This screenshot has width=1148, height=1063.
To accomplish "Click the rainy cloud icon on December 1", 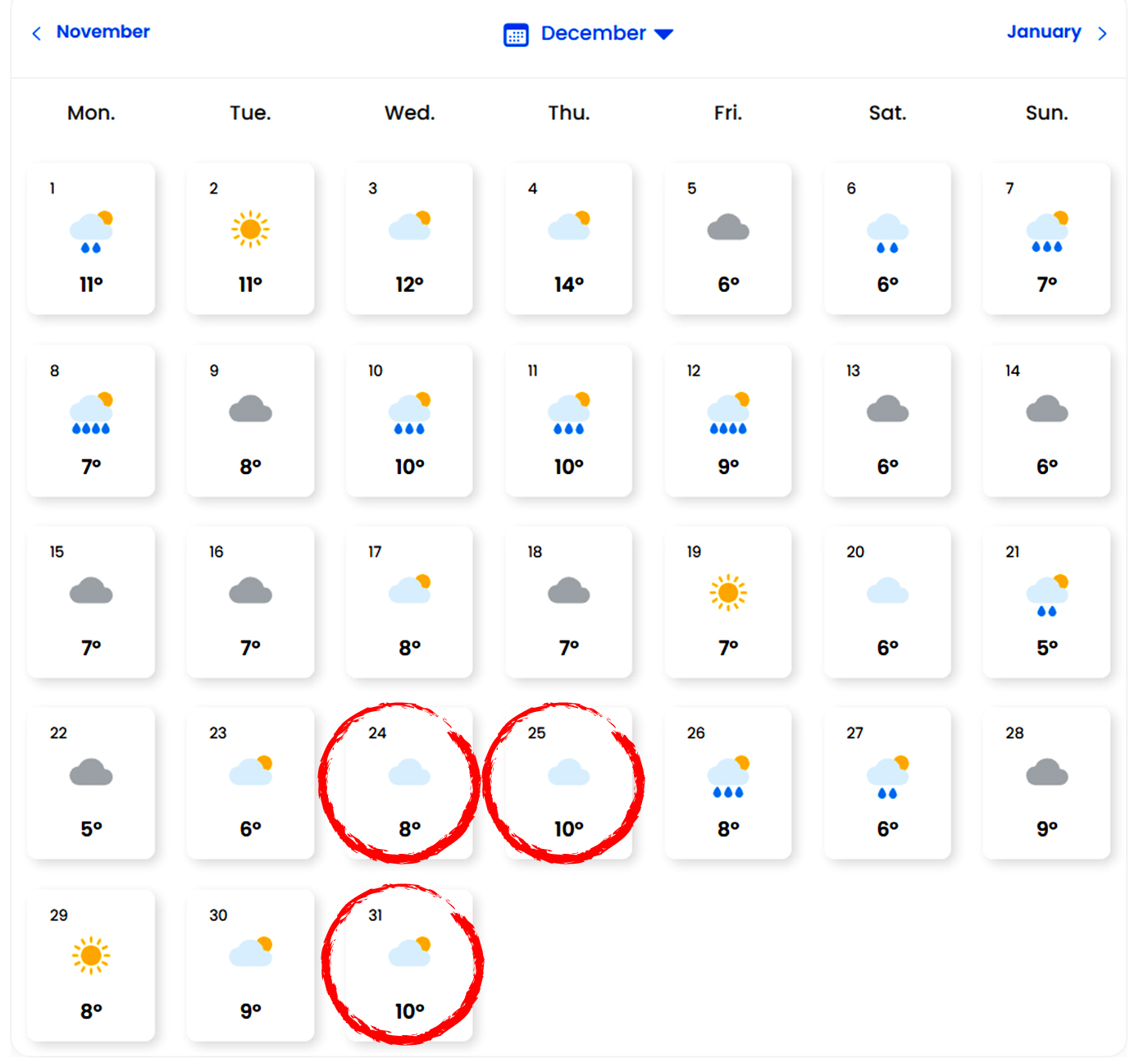I will tap(91, 231).
